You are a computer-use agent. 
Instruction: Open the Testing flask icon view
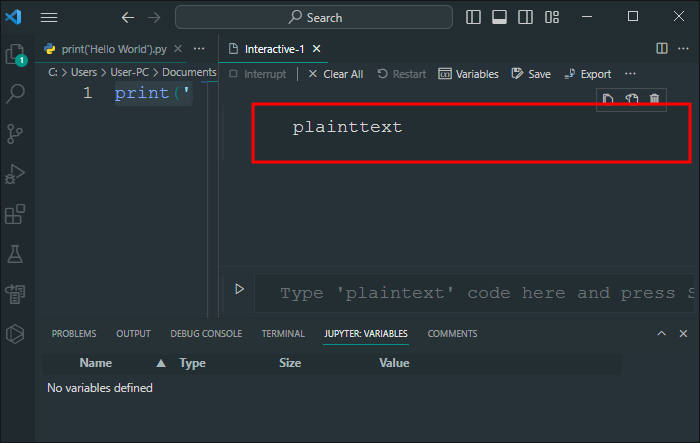tap(15, 254)
